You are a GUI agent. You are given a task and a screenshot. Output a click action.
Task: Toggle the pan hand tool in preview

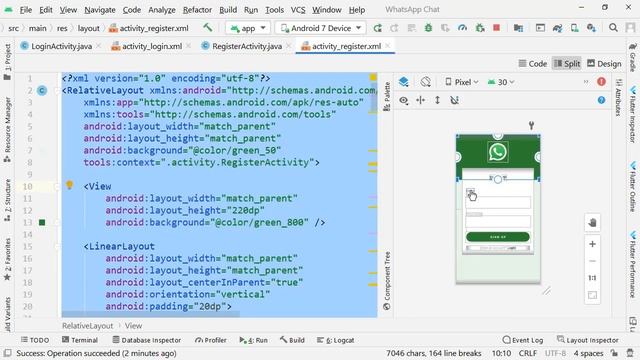point(592,222)
